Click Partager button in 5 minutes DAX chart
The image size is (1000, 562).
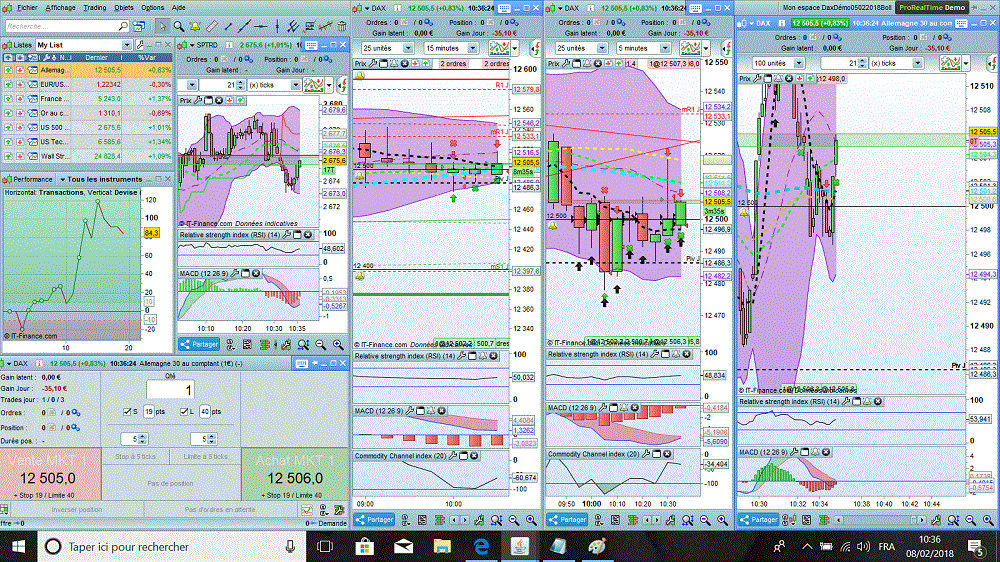click(x=568, y=520)
